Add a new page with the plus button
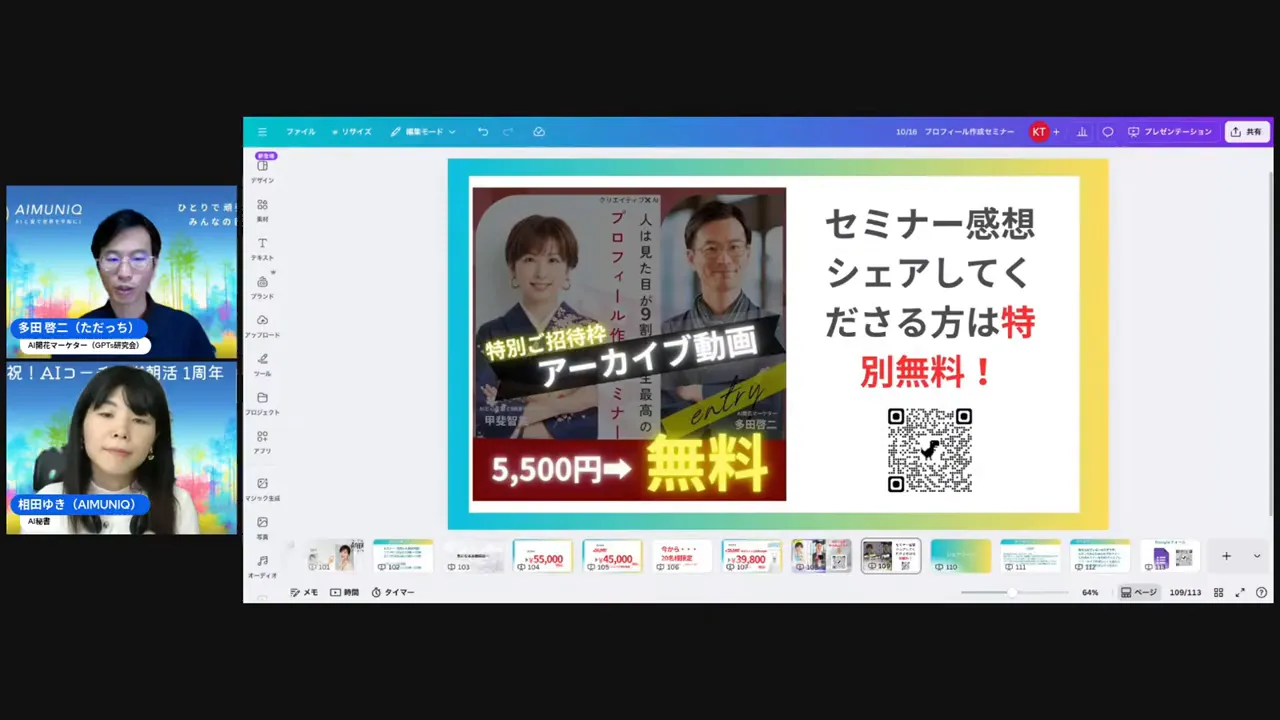Screen dimensions: 1280x720 tap(1226, 556)
